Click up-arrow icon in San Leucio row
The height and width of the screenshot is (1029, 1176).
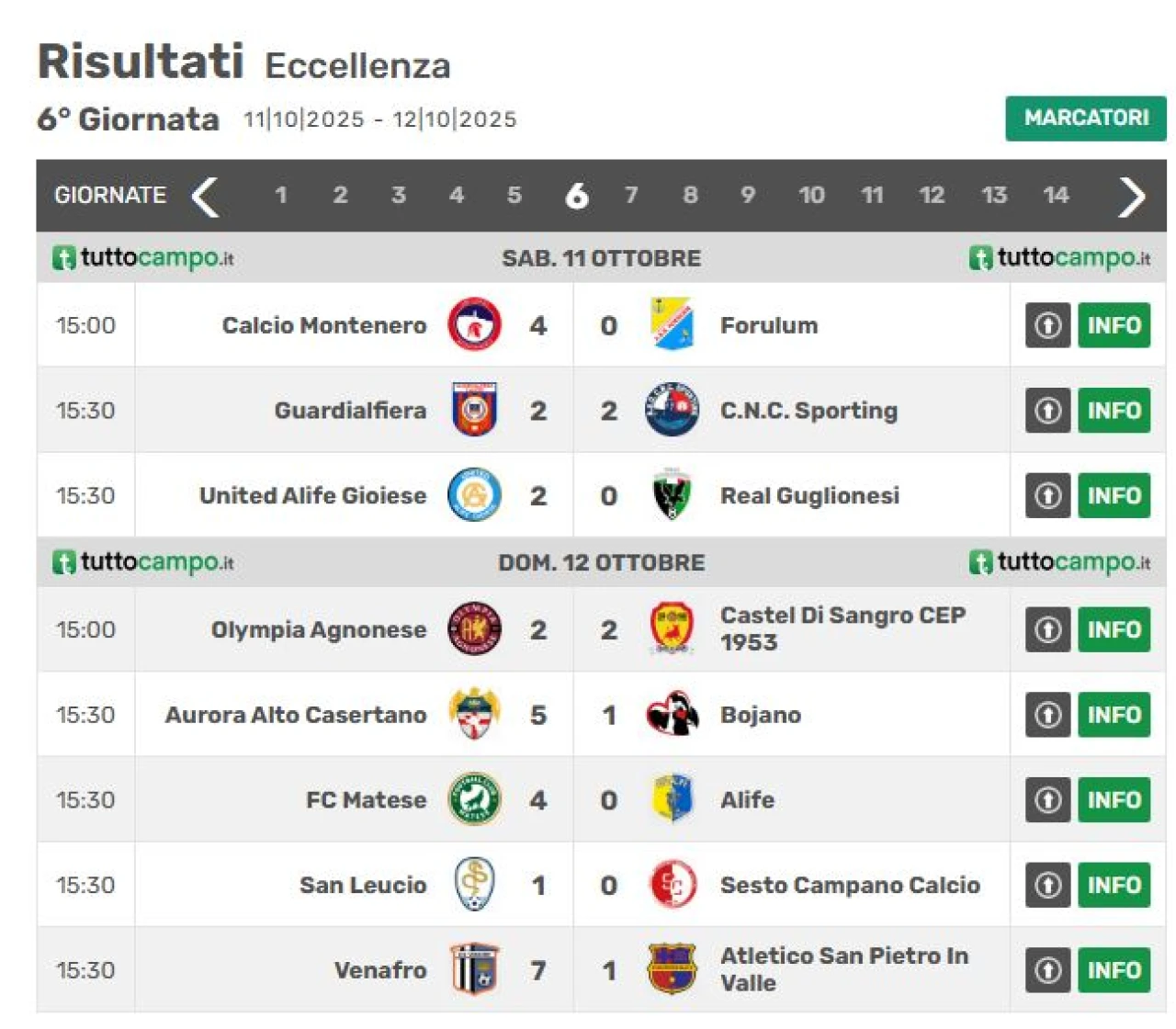click(x=1047, y=885)
